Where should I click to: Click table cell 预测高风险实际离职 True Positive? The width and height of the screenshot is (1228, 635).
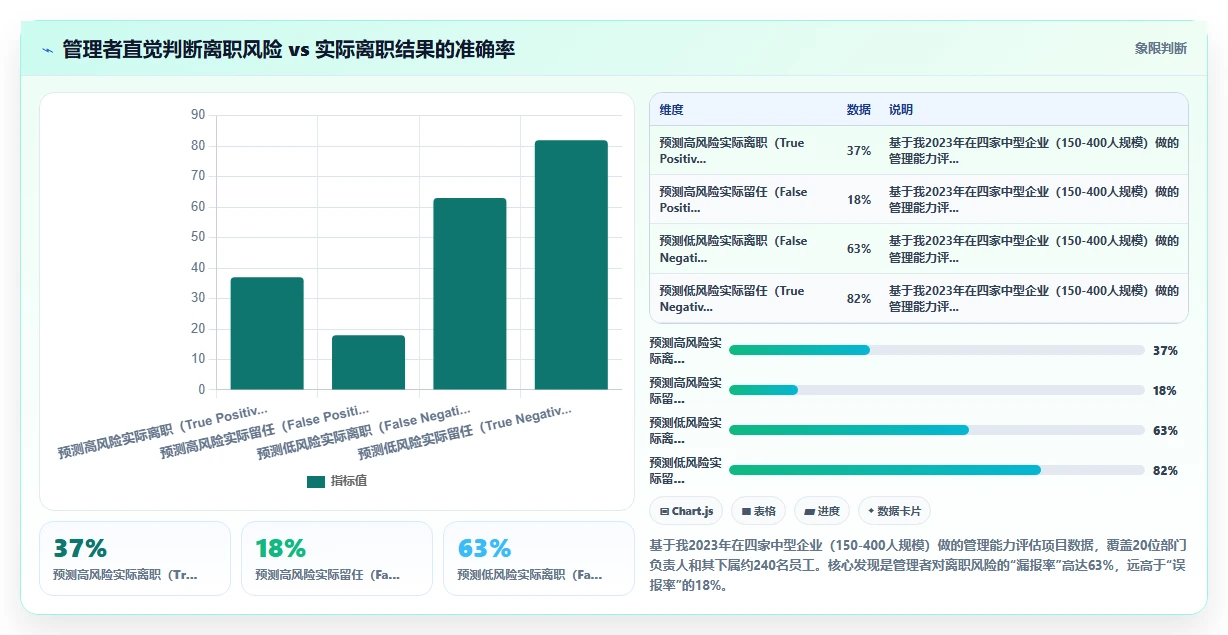click(742, 151)
